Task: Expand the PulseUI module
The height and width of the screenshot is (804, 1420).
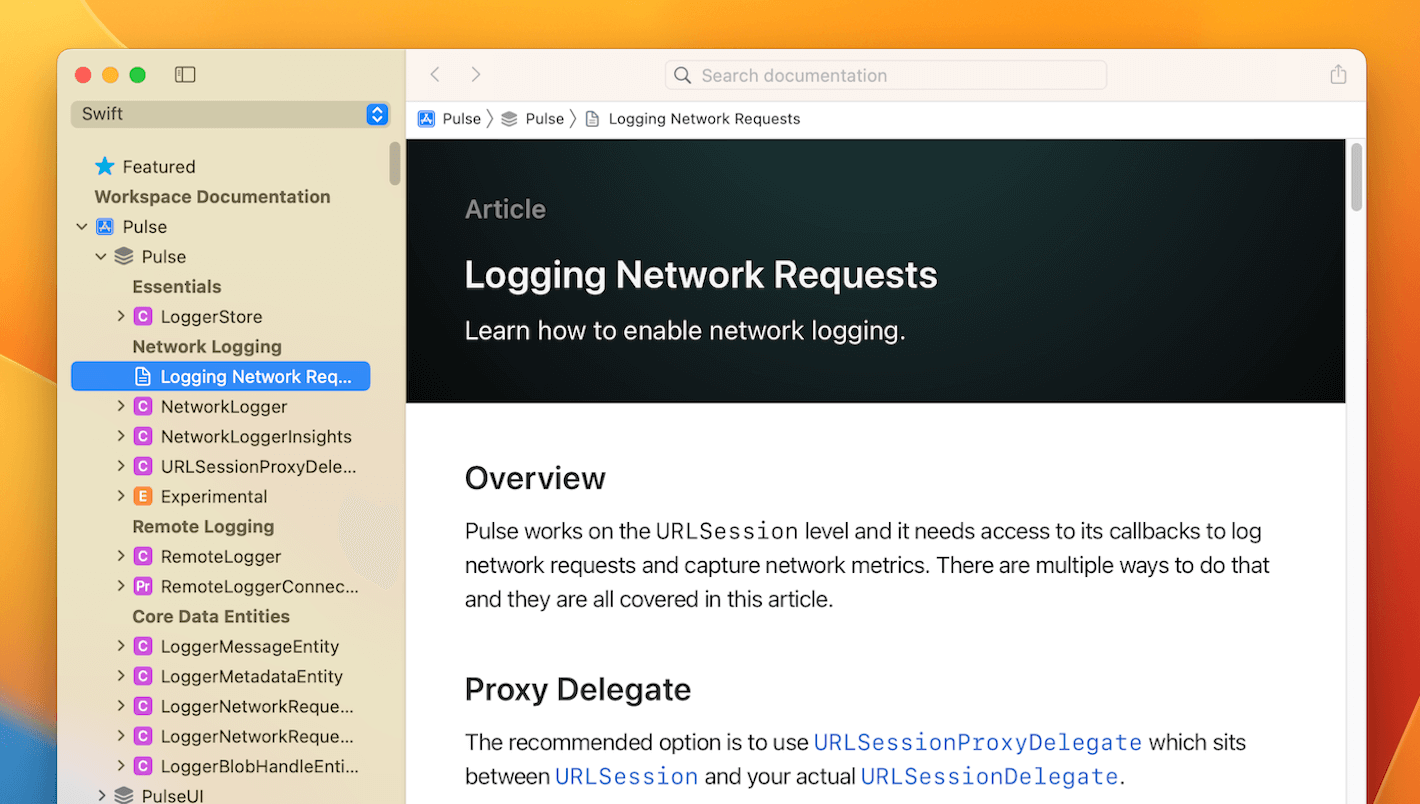Action: 102,796
